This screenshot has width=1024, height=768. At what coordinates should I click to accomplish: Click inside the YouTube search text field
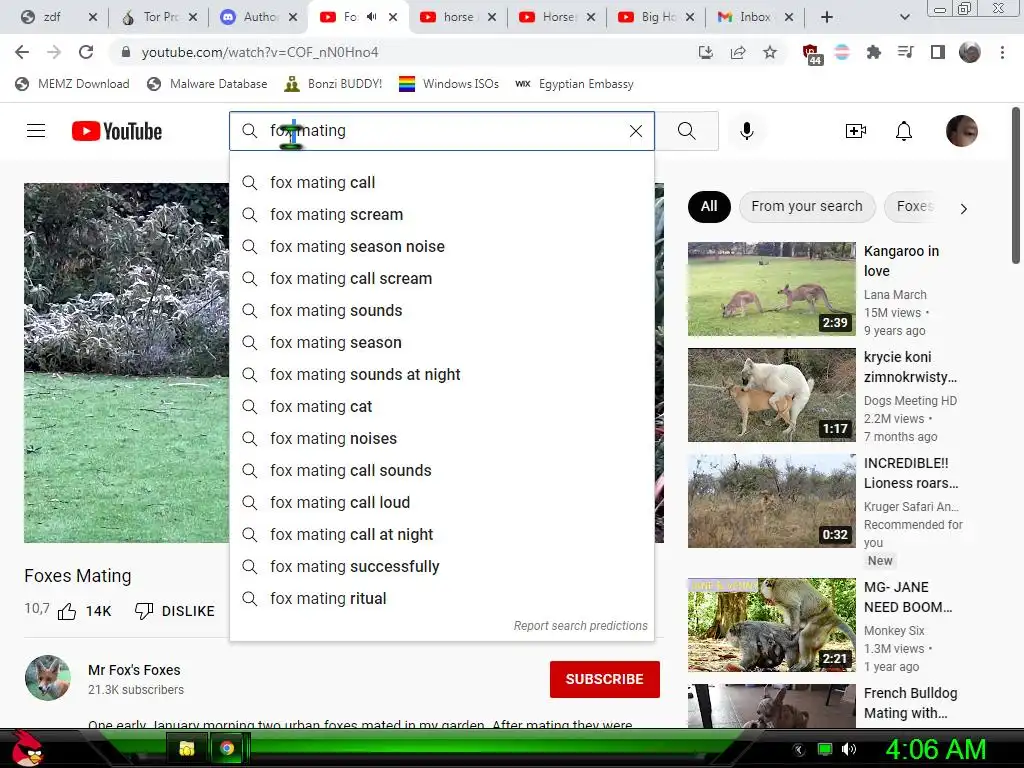444,131
